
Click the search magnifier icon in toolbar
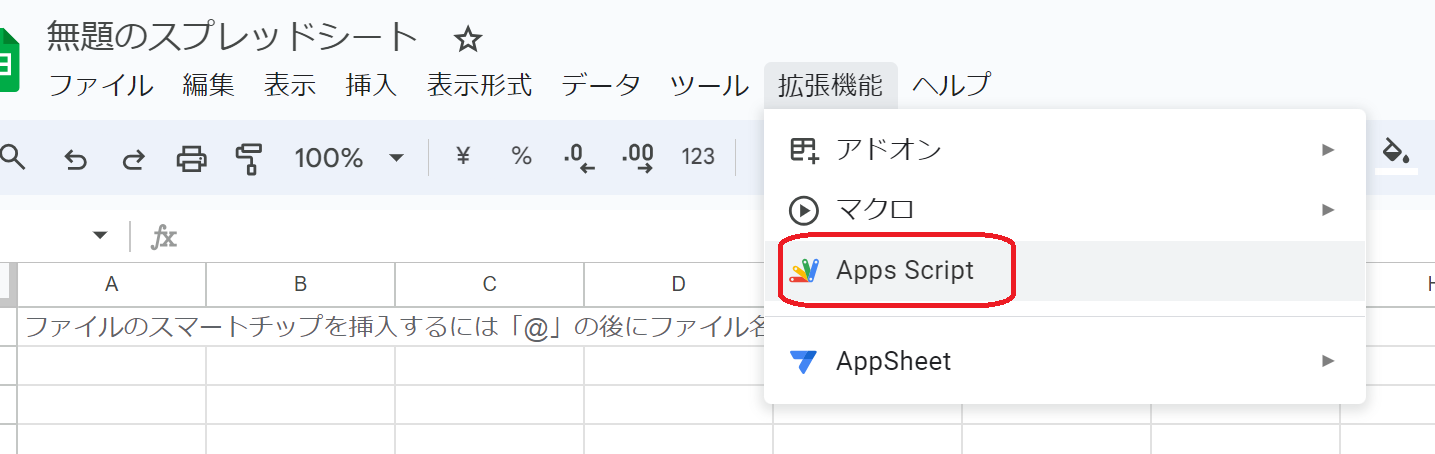click(12, 157)
